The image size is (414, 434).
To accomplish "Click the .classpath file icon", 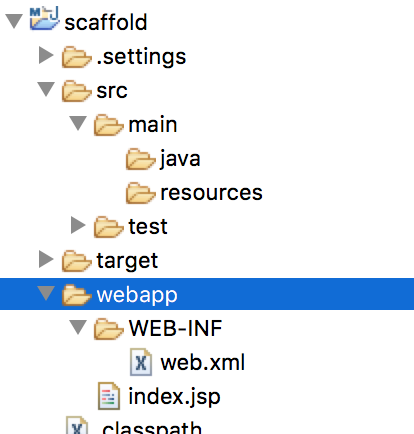I will (x=77, y=425).
